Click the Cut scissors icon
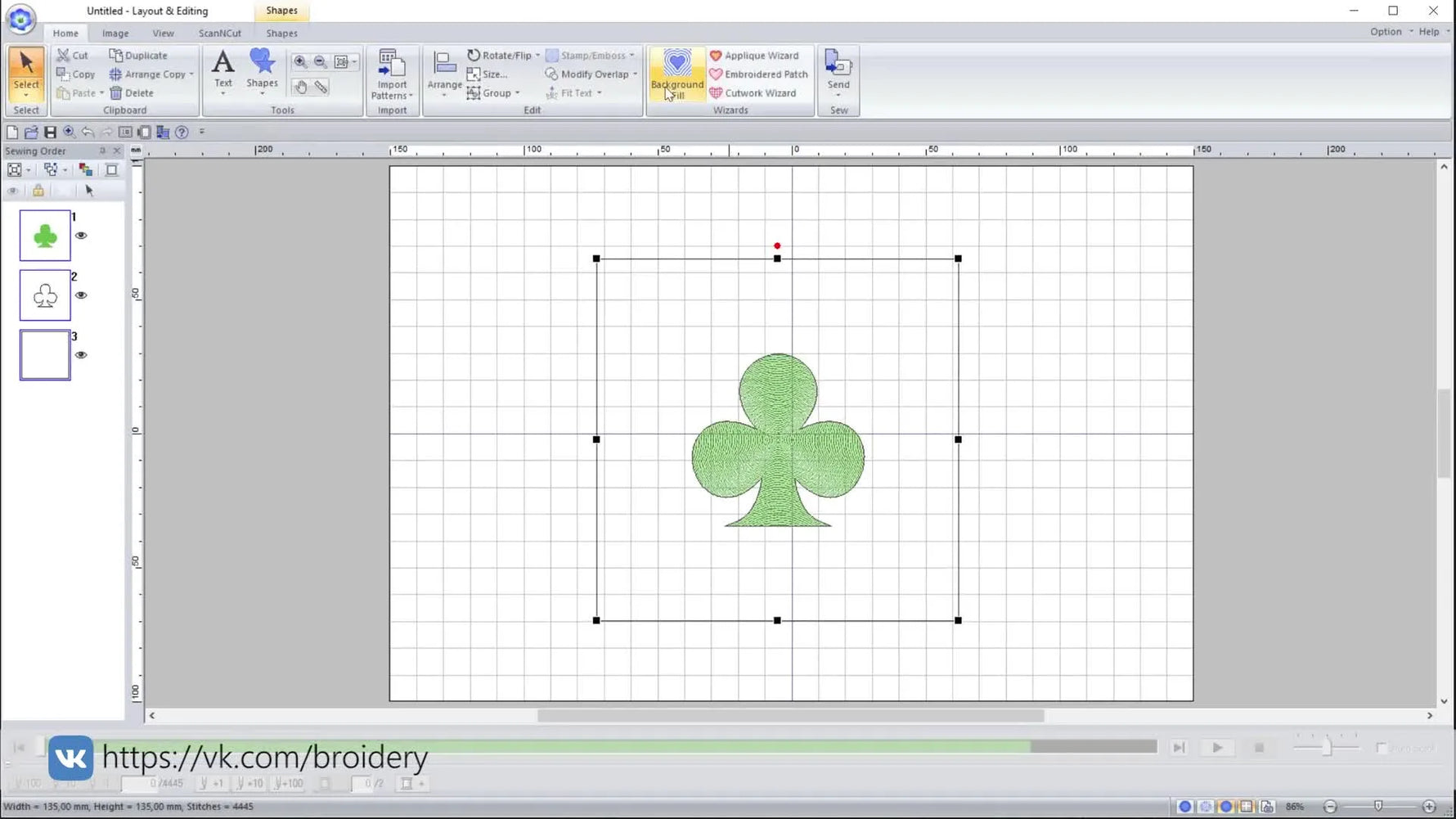 click(63, 55)
